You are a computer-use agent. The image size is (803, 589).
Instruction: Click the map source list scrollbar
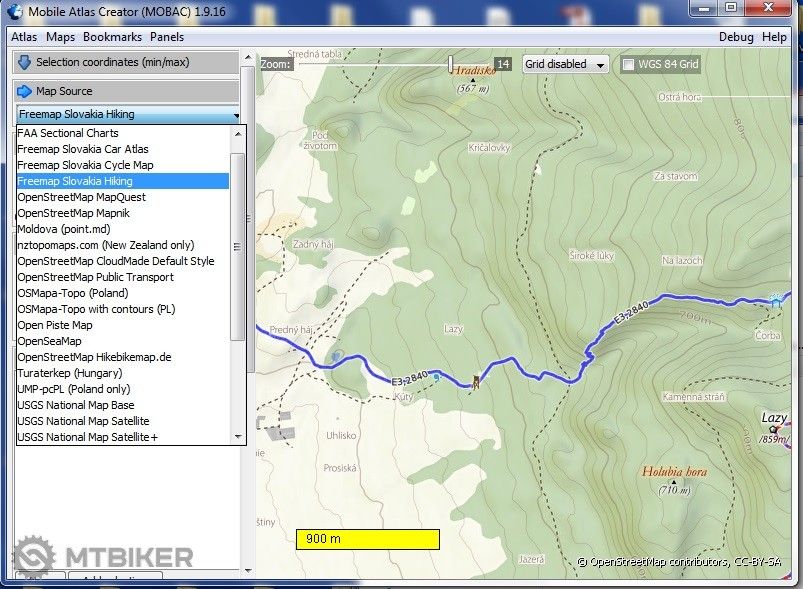pyautogui.click(x=237, y=246)
